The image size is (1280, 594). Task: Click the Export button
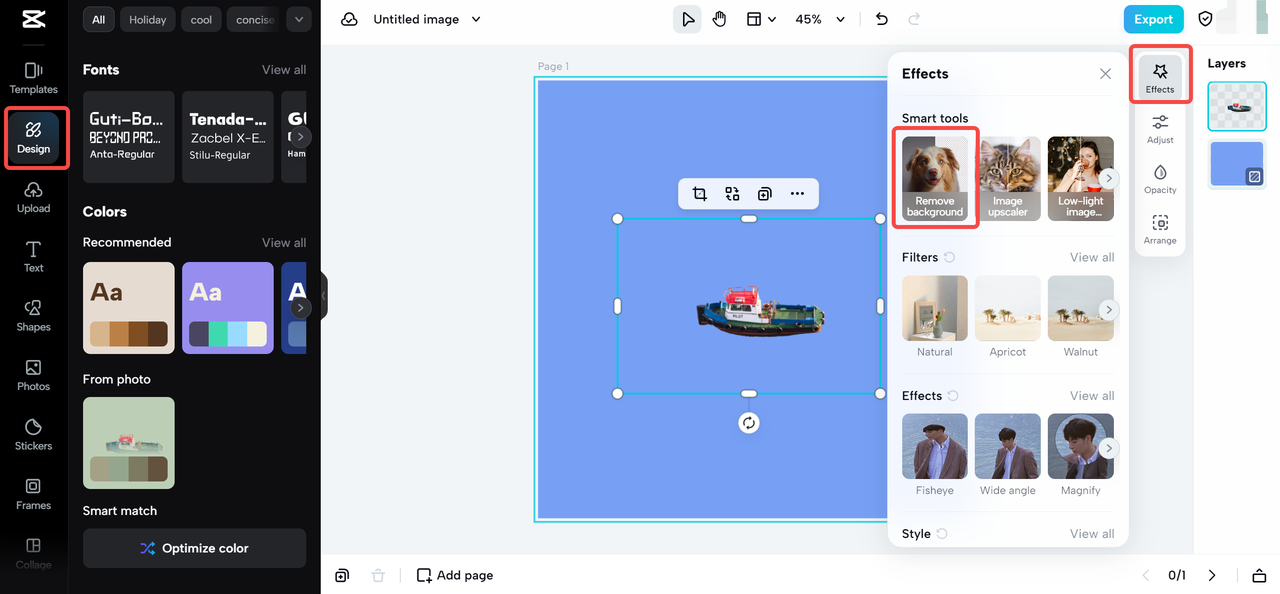point(1153,19)
